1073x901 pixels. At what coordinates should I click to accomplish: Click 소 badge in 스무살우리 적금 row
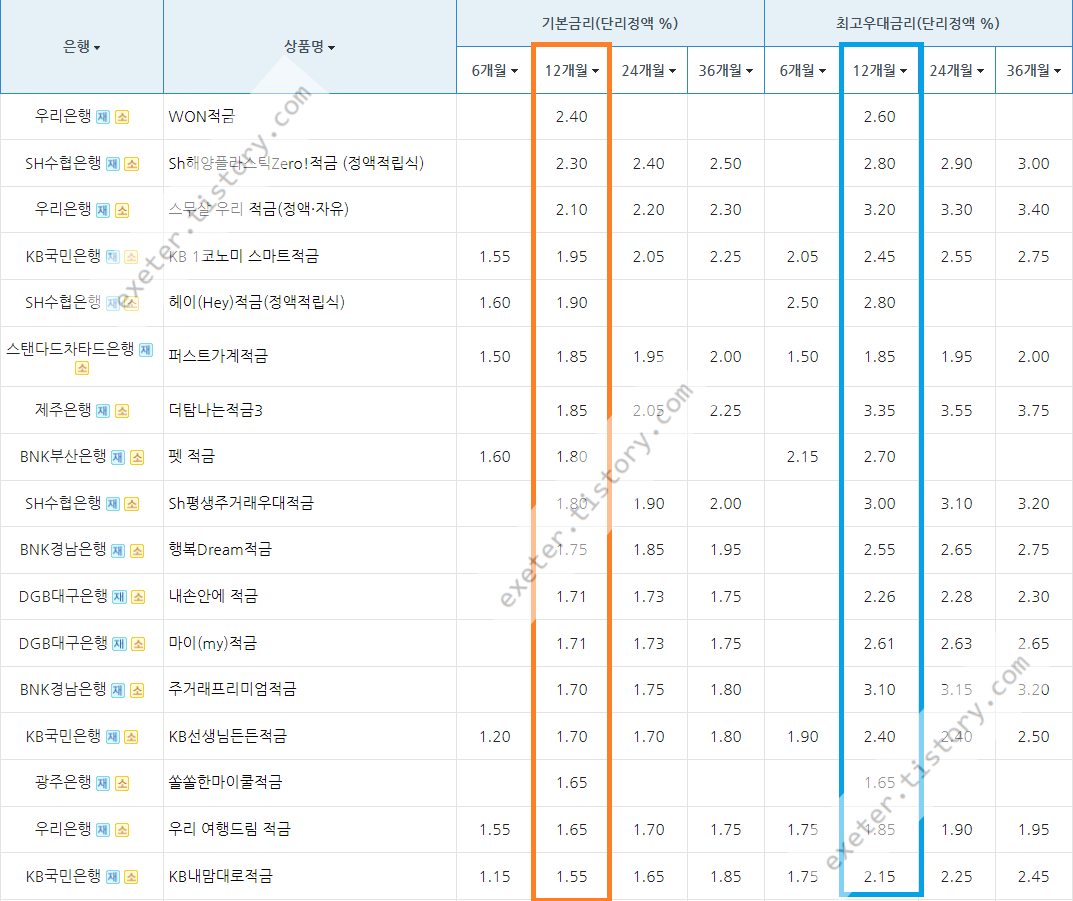point(122,210)
